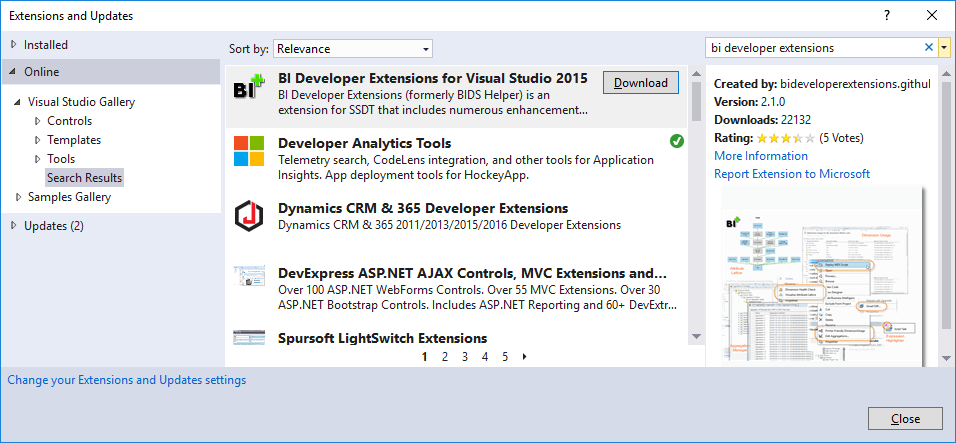Expand the Installed section
The height and width of the screenshot is (443, 956).
pos(14,44)
